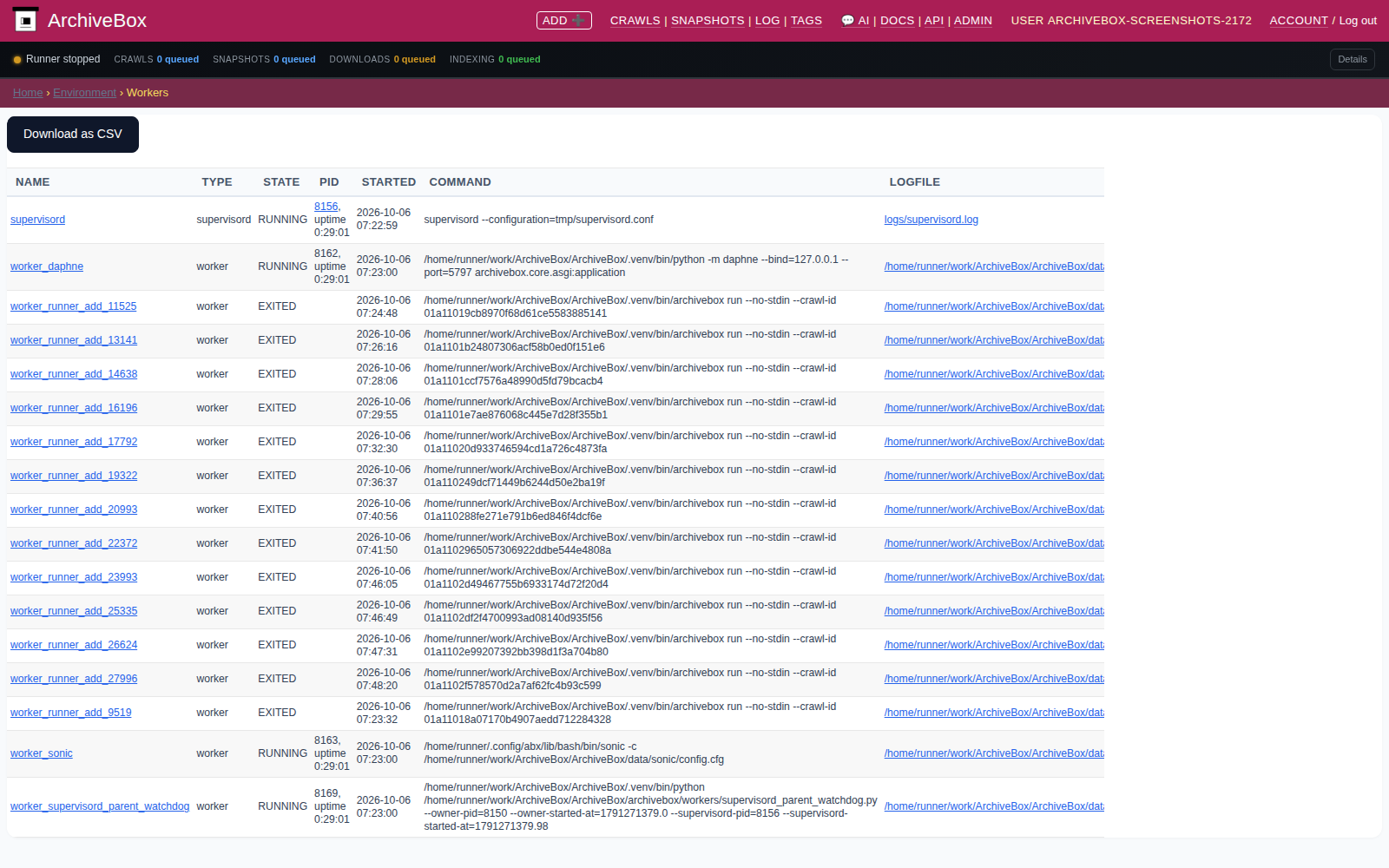Open the LOG menu item

tap(767, 21)
